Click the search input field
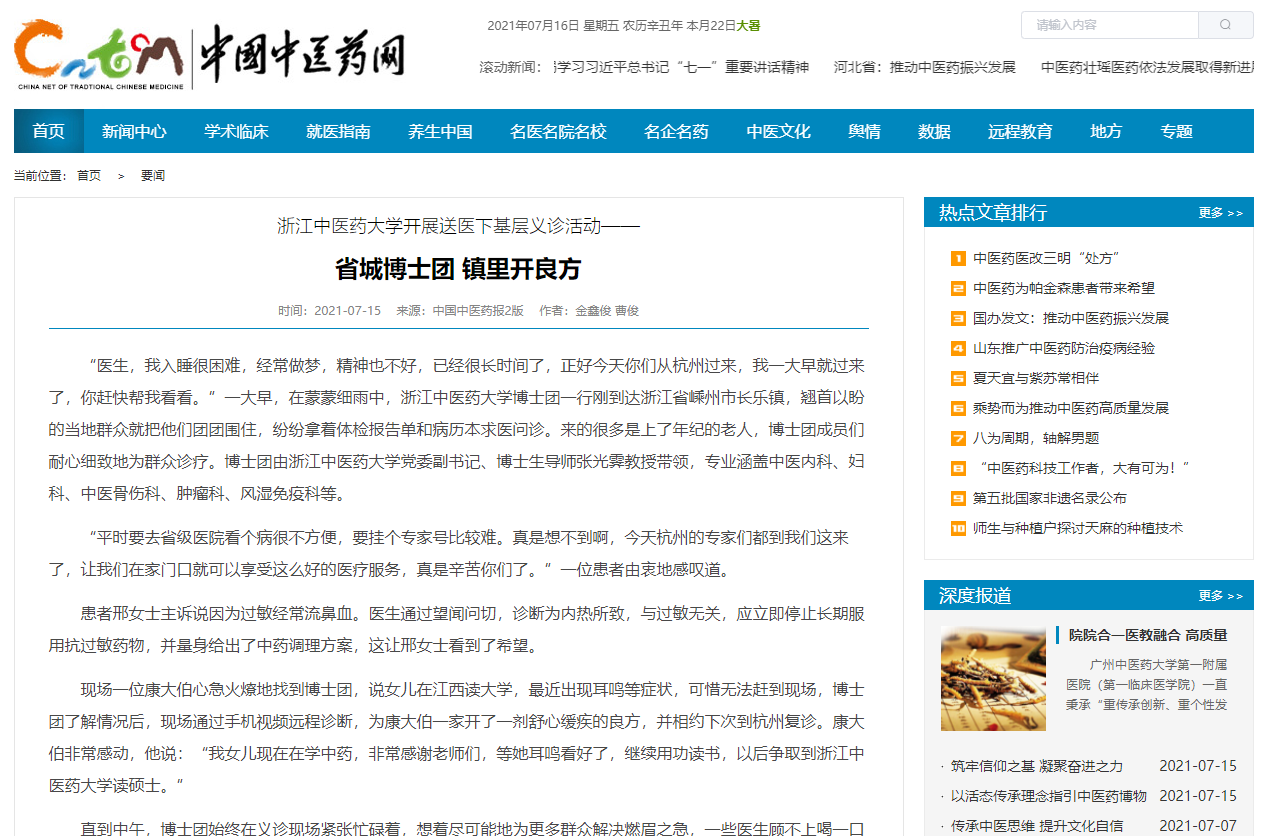Image resolution: width=1269 pixels, height=836 pixels. click(1110, 25)
